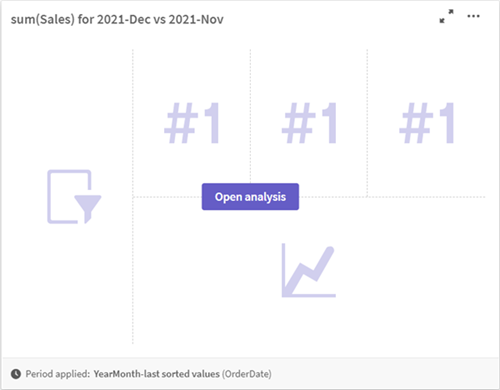Open the three-dot more options menu
Screen dimensions: 500x390
(473, 16)
